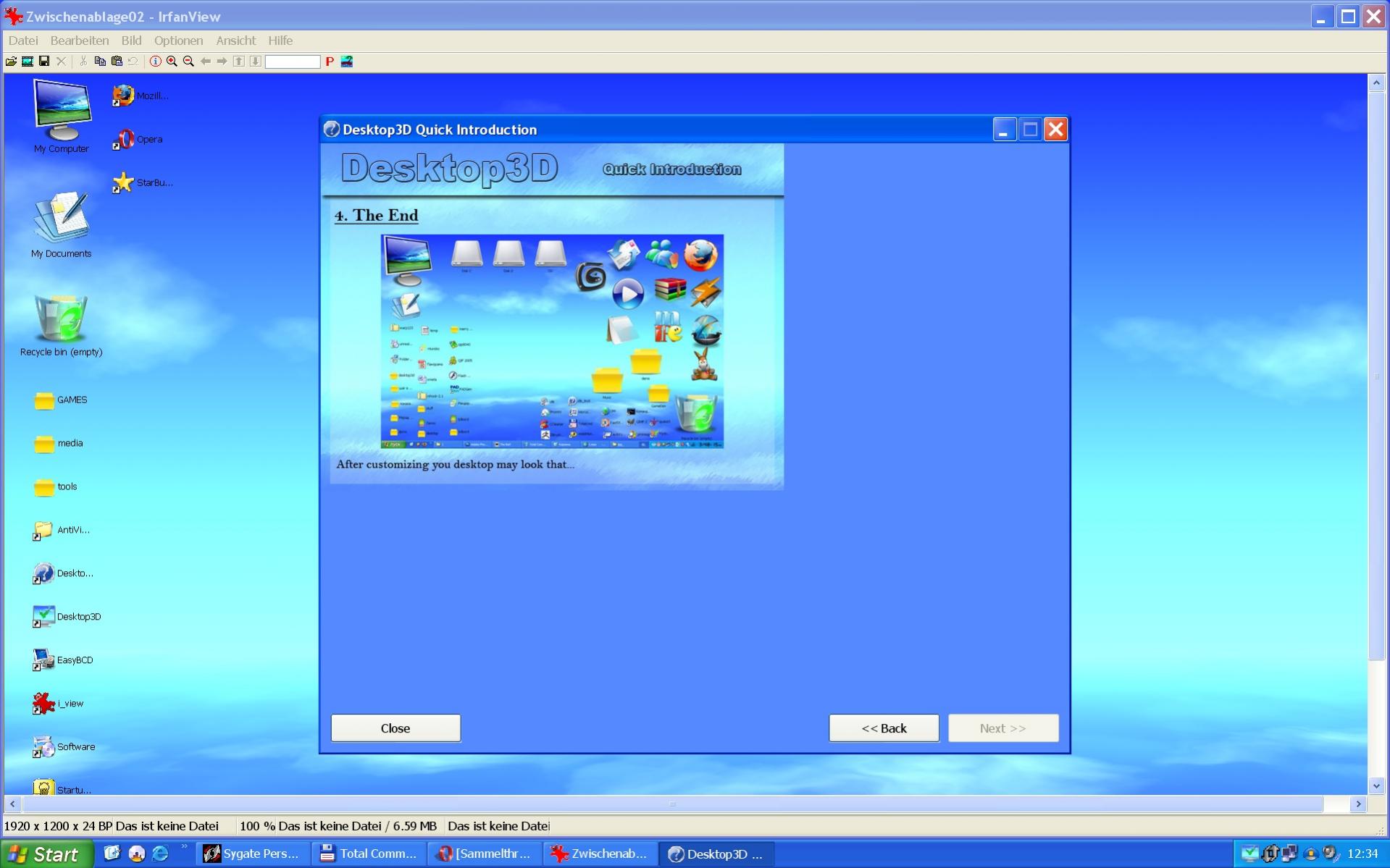Click the 100 % zoom status bar entry
The height and width of the screenshot is (868, 1390).
(258, 826)
